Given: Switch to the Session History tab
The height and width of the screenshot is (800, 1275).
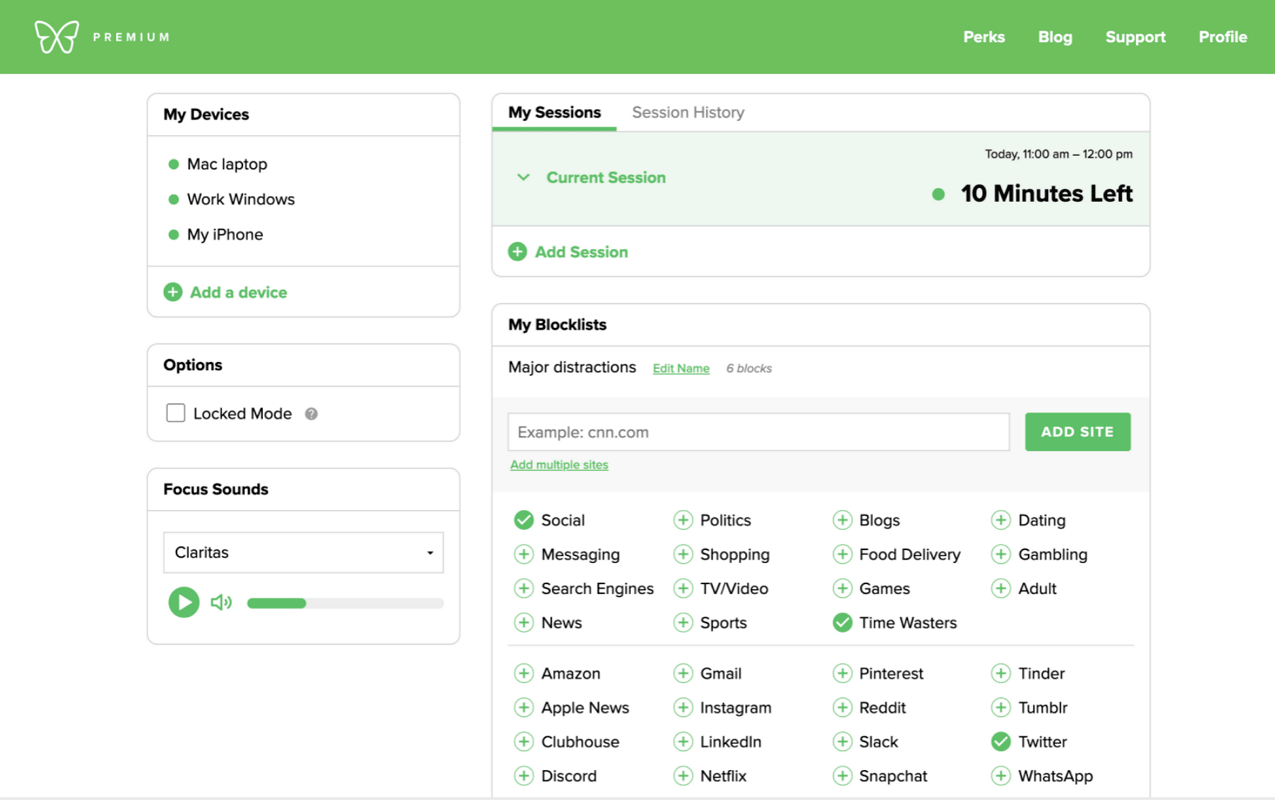Looking at the screenshot, I should click(x=688, y=112).
